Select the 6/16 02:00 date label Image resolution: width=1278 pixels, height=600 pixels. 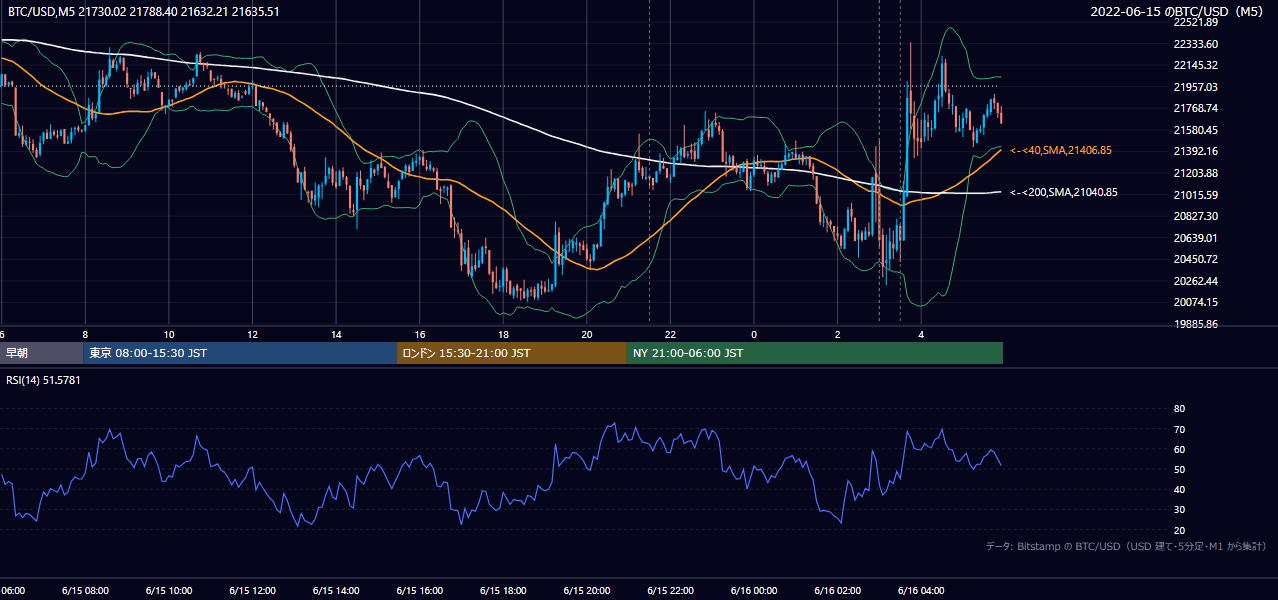point(837,590)
